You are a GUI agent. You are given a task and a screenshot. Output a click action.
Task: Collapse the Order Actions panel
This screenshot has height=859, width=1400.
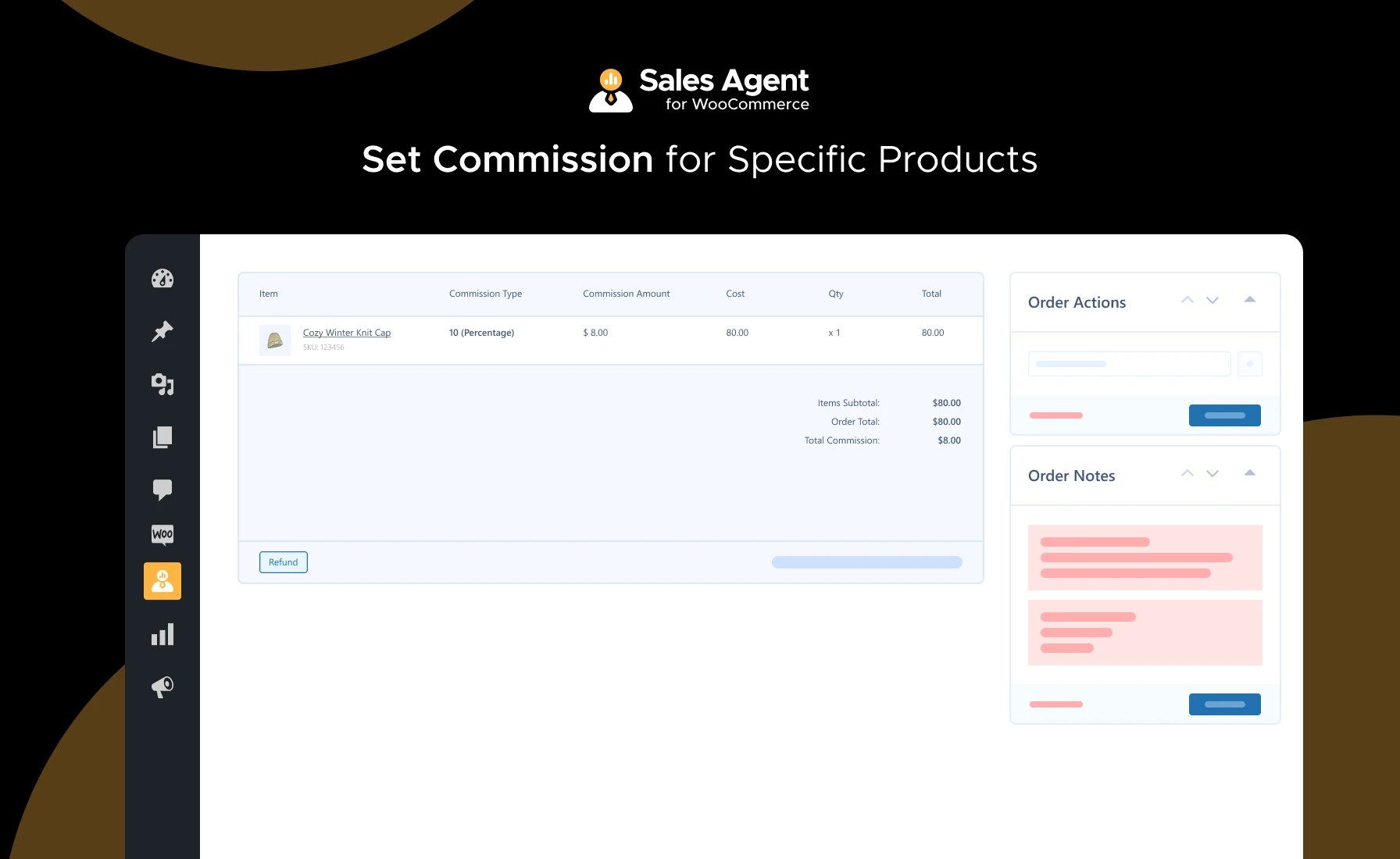pos(1251,300)
